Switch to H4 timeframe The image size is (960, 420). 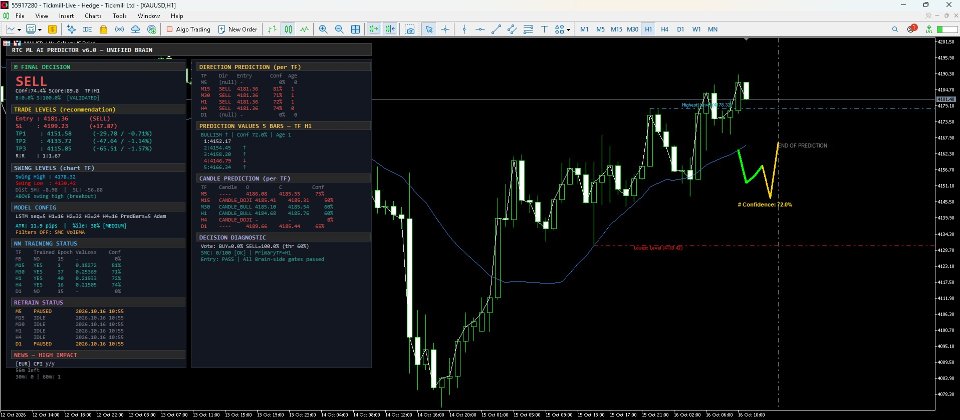664,29
